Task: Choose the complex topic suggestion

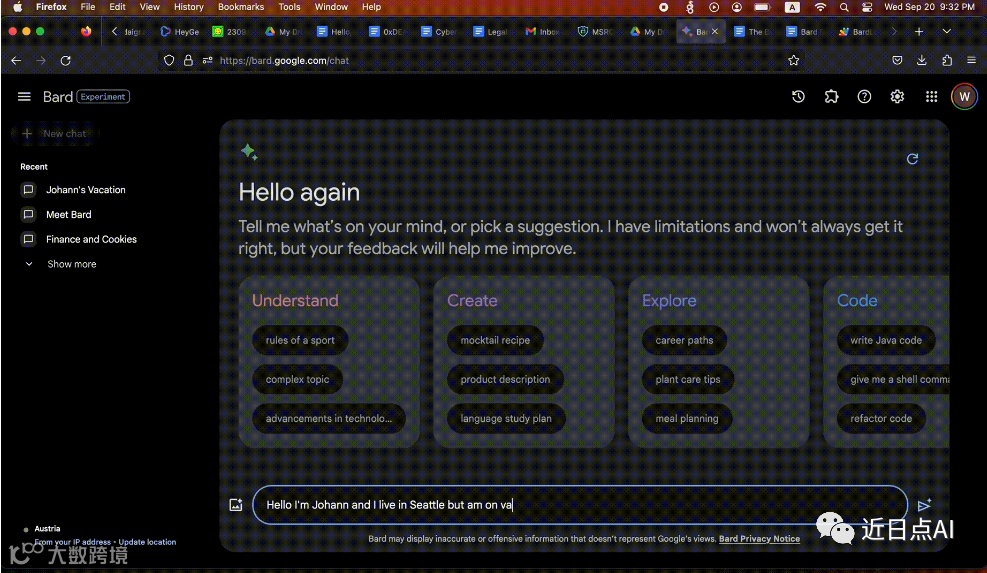Action: [x=297, y=379]
